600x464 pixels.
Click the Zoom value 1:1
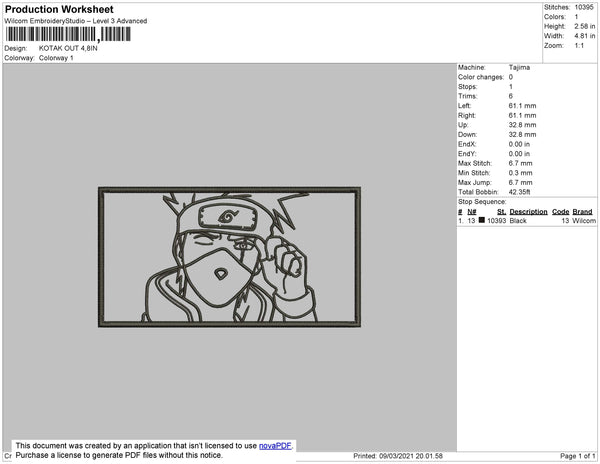tap(579, 46)
